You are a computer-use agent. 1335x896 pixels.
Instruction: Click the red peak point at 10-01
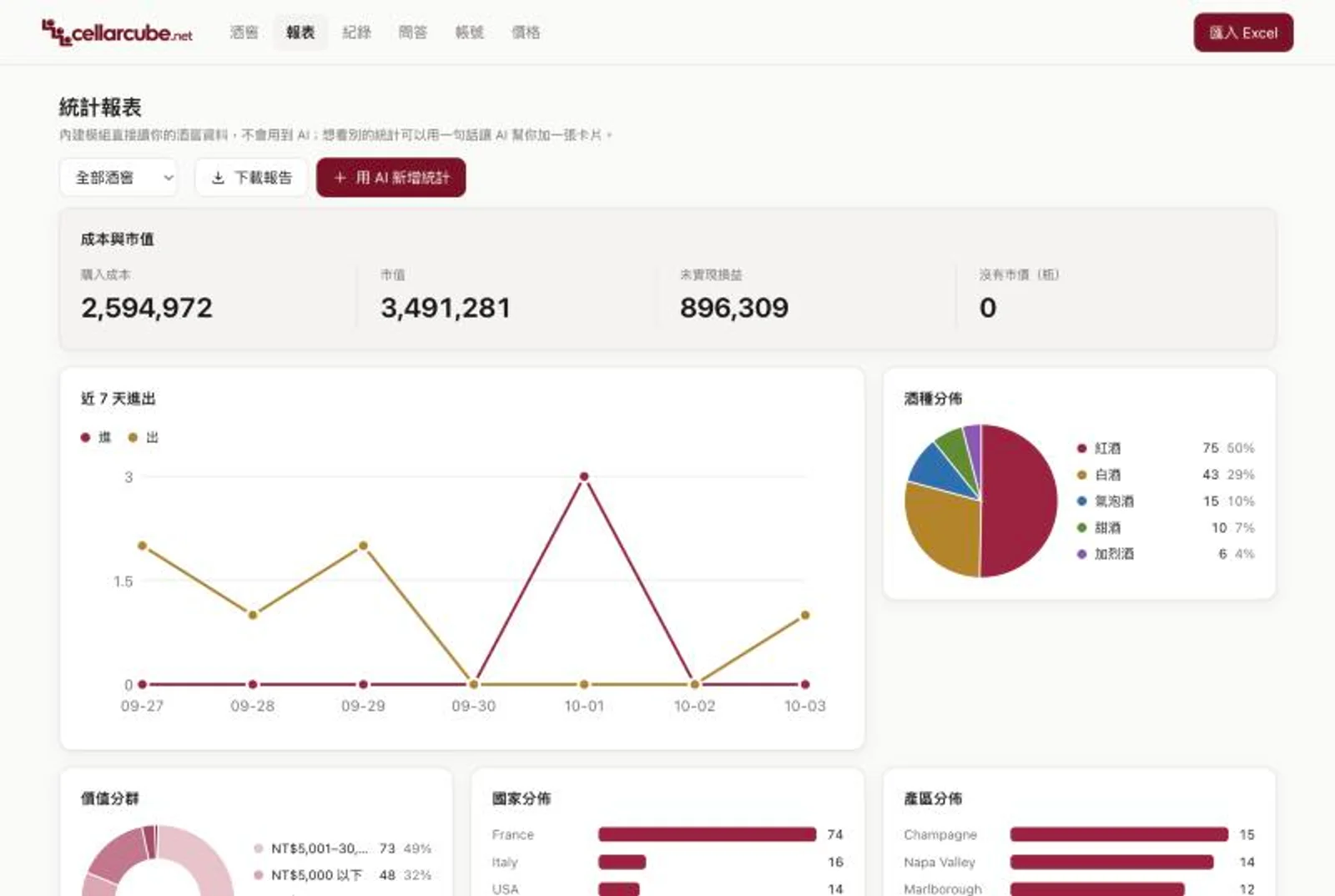584,477
